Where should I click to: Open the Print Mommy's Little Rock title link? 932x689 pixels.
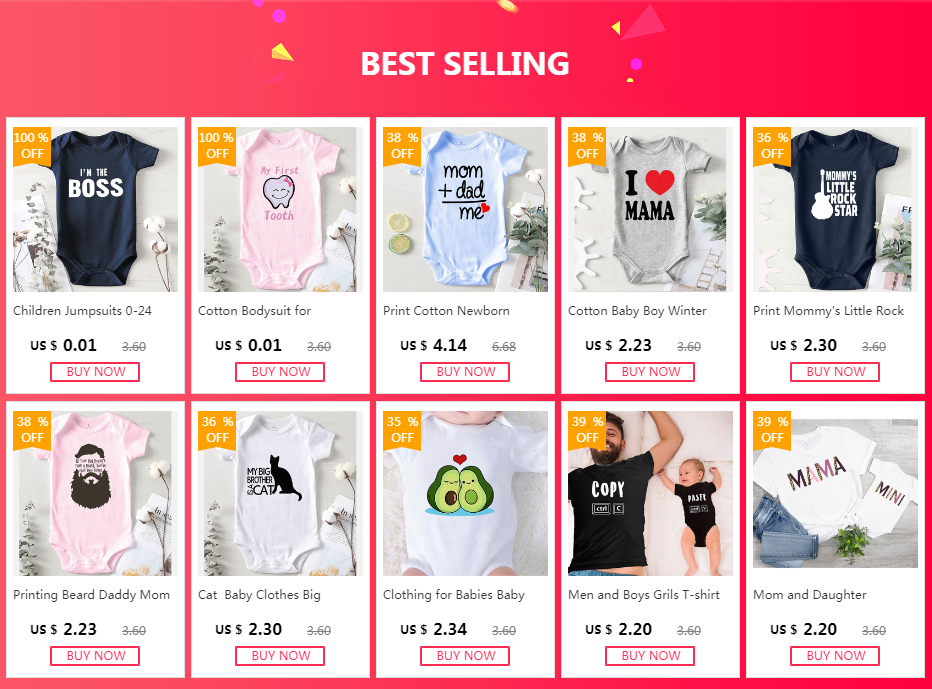pos(828,311)
